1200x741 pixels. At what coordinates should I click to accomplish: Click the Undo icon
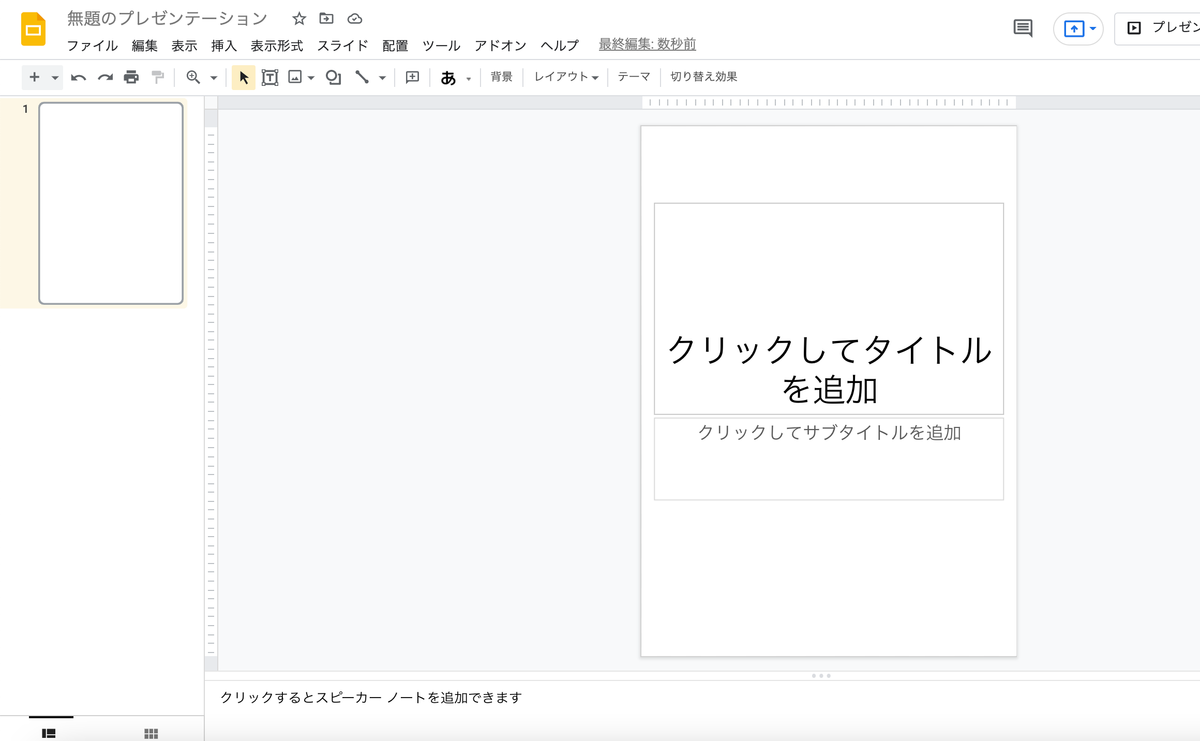[79, 77]
